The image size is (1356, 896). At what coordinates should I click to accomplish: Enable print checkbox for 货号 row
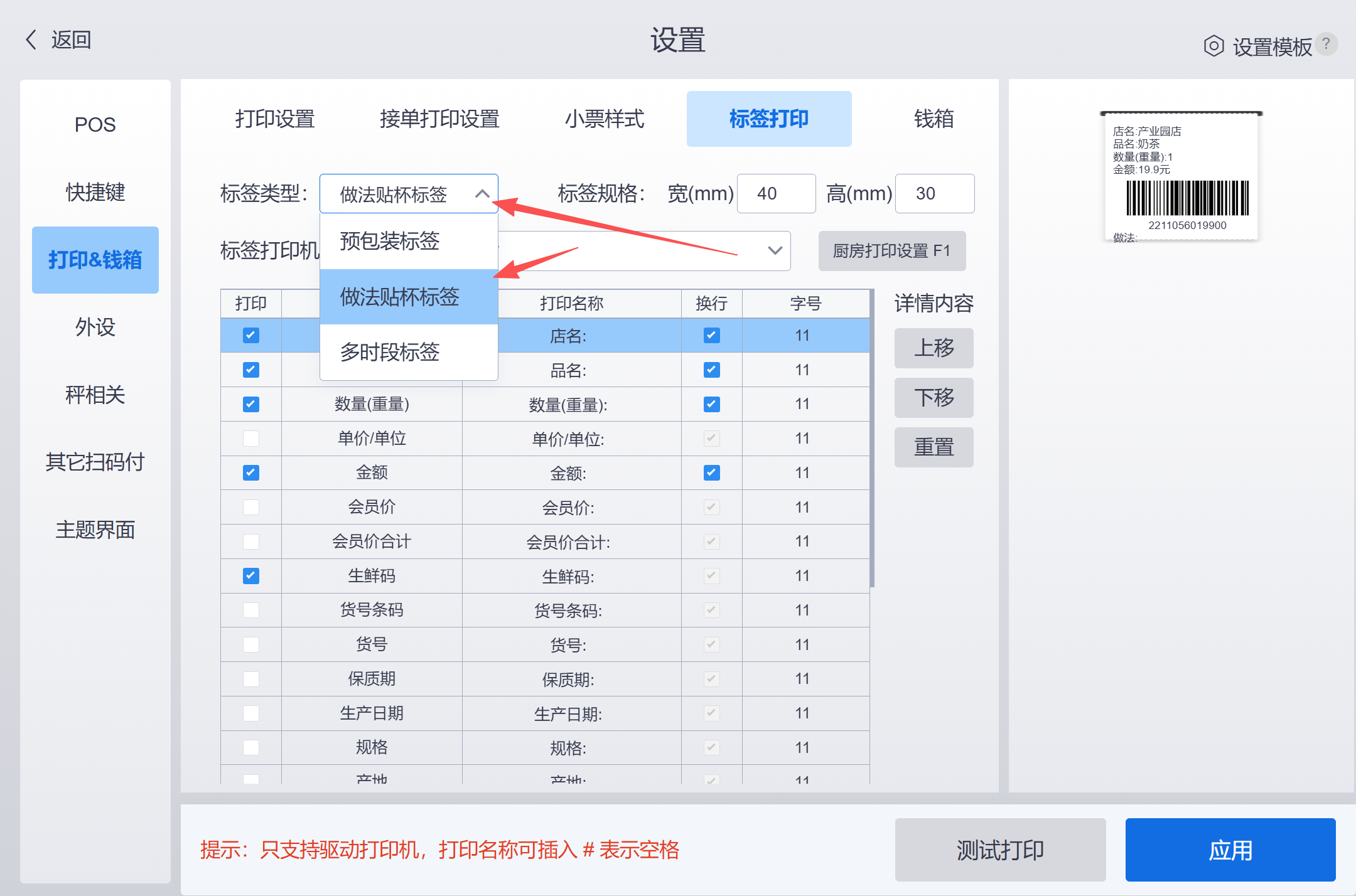[x=251, y=644]
